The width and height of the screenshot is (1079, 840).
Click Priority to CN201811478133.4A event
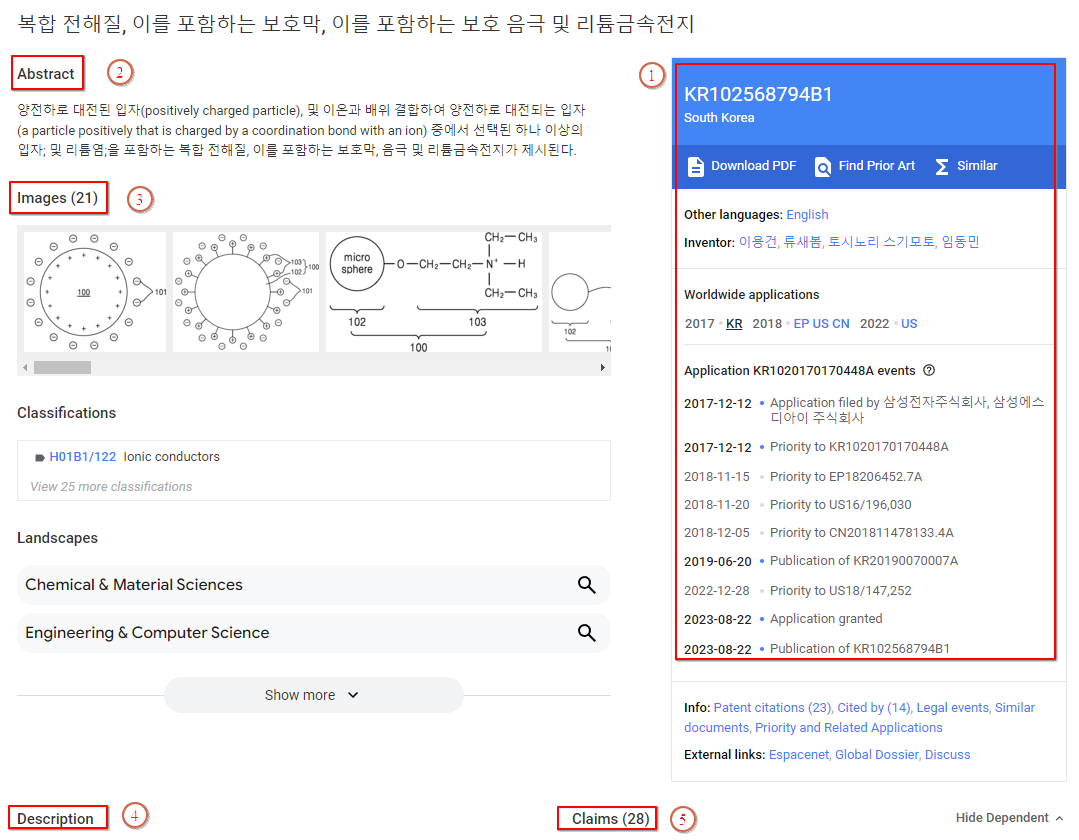862,533
